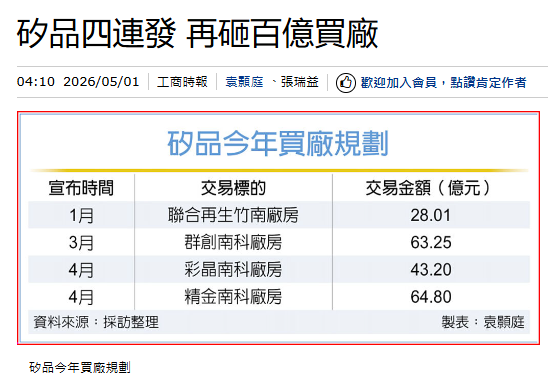Screen dimensions: 548x381
Task: Select 精金南科廠房 cell
Action: tap(233, 297)
